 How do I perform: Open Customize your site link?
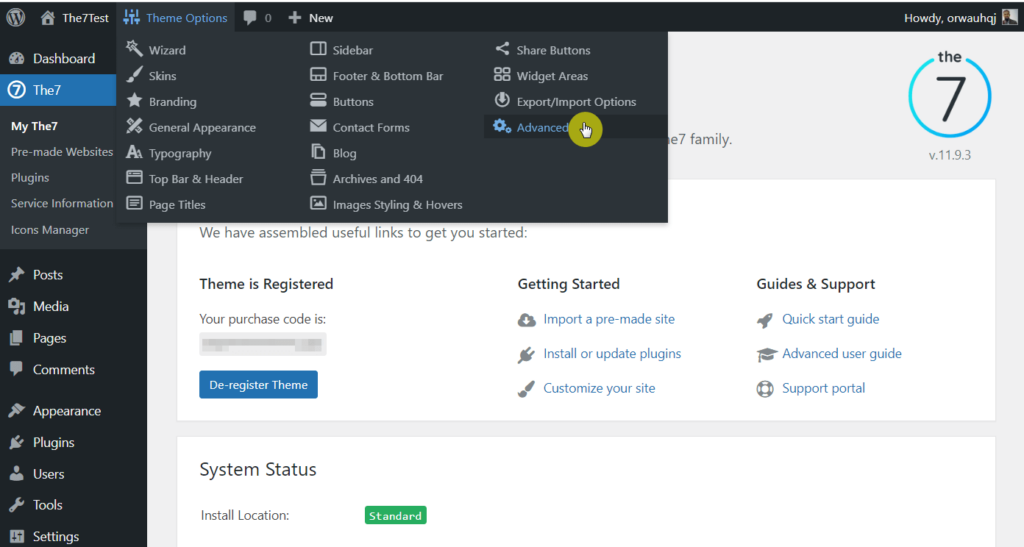(x=599, y=388)
